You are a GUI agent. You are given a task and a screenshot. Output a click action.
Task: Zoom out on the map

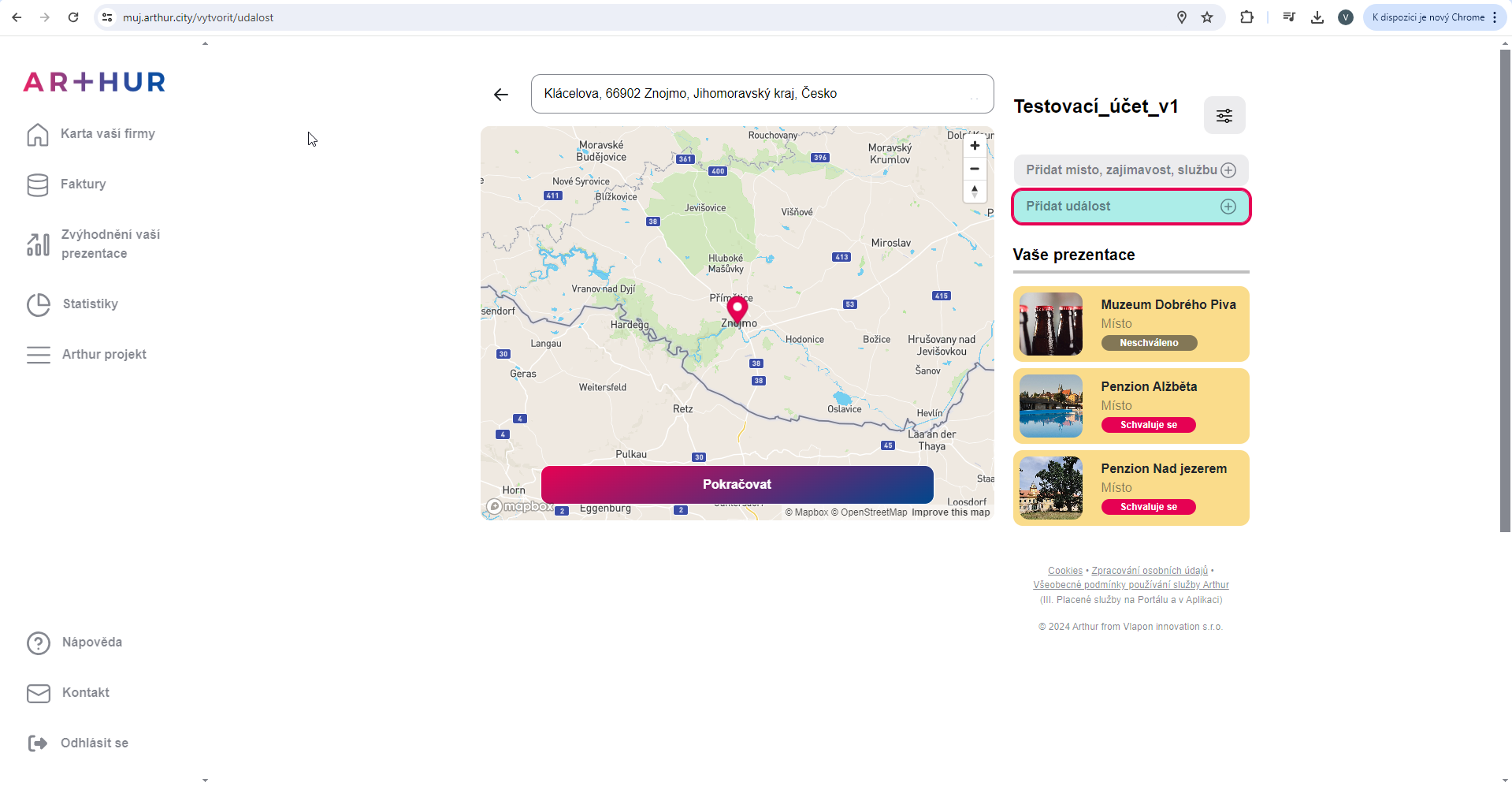(x=975, y=169)
